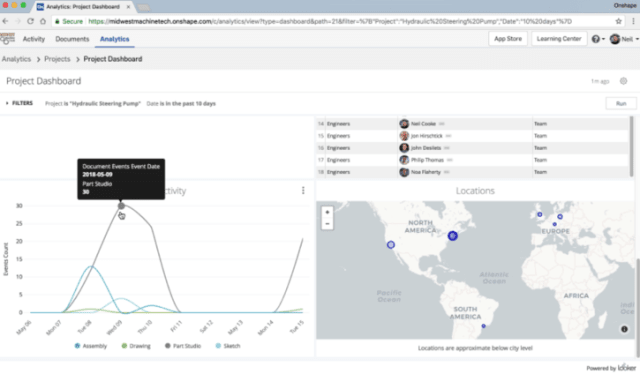Toggle Part Studio series in chart legend
This screenshot has height=374, width=640.
click(183, 346)
